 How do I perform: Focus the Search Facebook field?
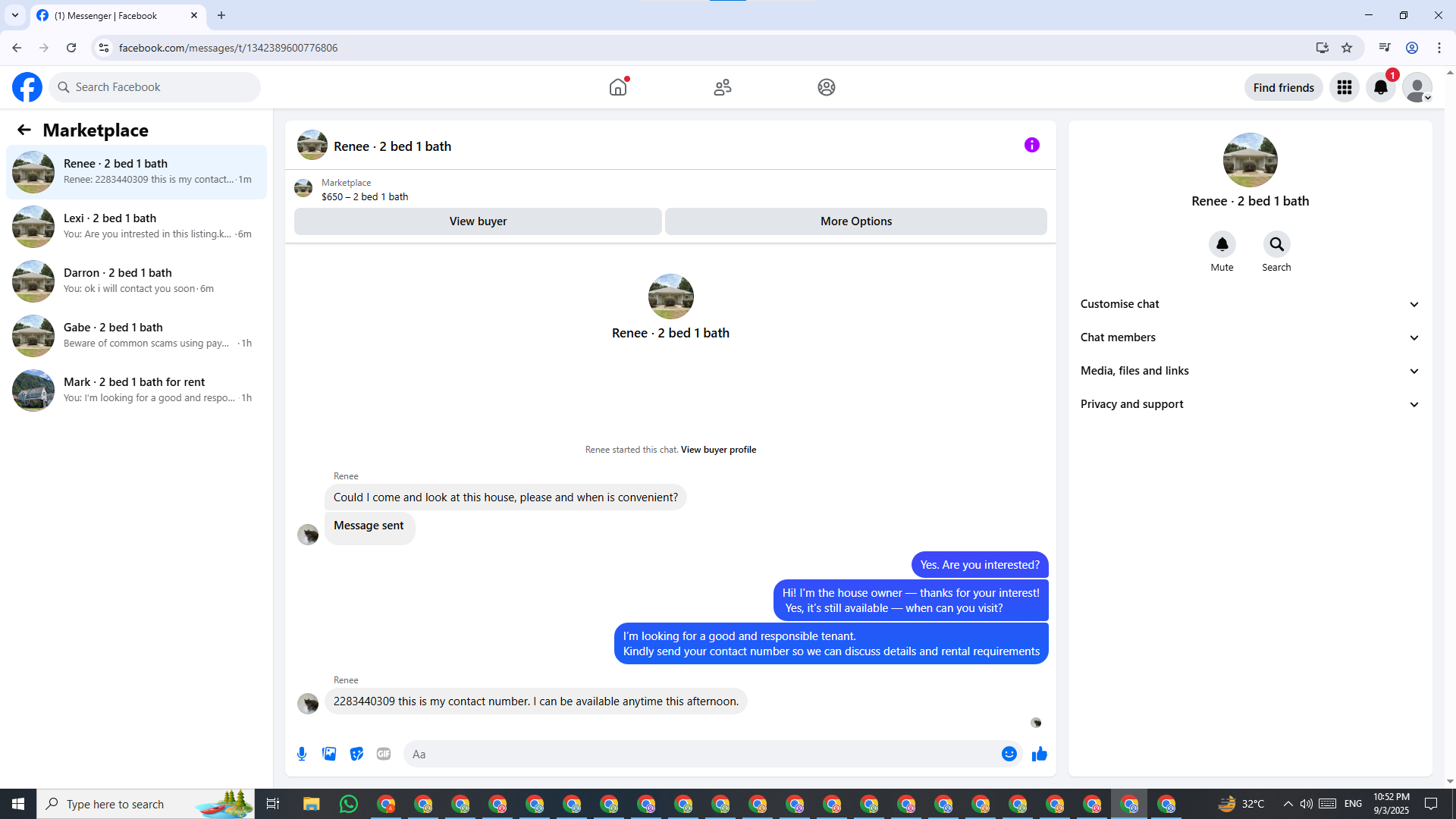155,87
